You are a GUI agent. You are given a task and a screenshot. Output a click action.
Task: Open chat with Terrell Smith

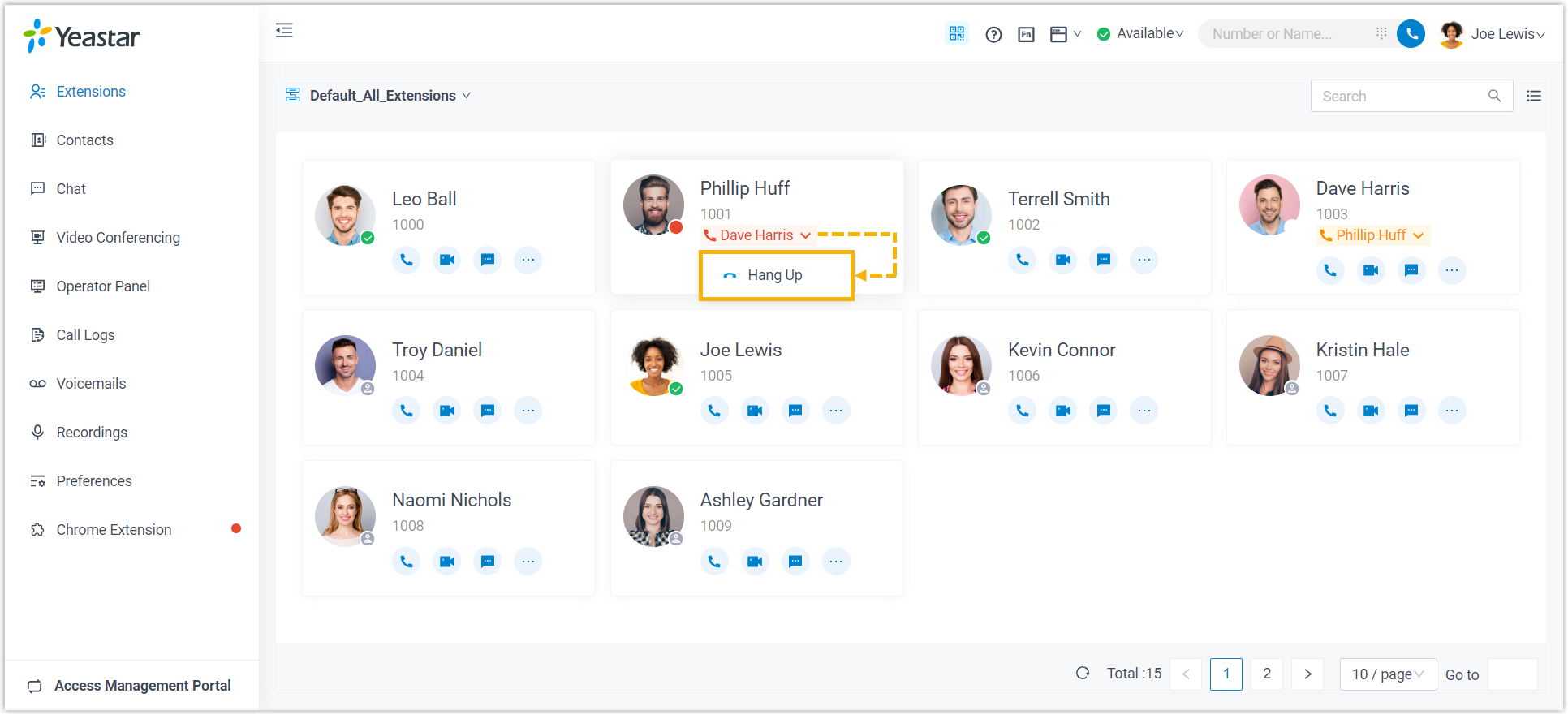click(x=1104, y=260)
